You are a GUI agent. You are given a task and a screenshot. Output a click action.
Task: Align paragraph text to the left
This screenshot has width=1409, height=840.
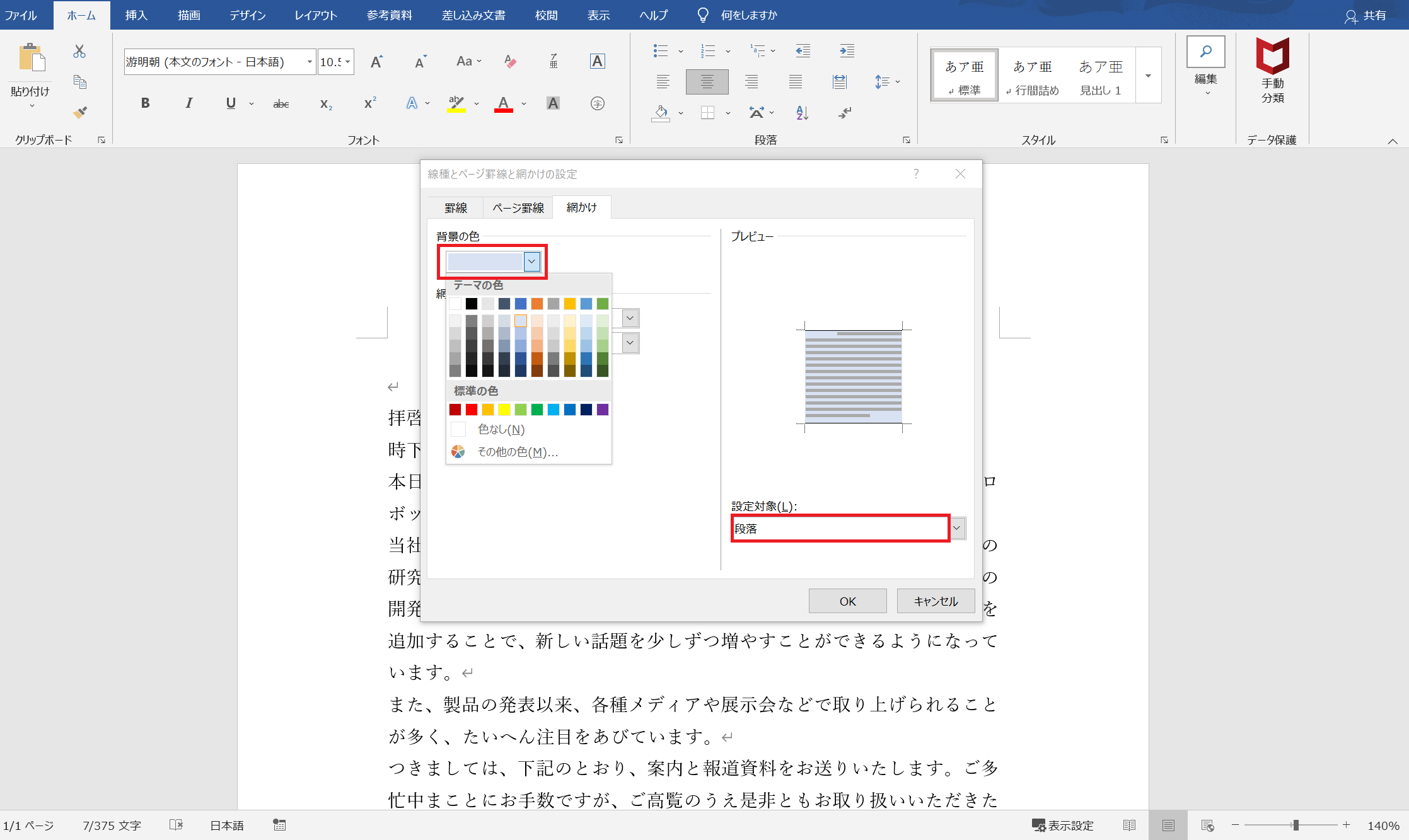coord(663,82)
